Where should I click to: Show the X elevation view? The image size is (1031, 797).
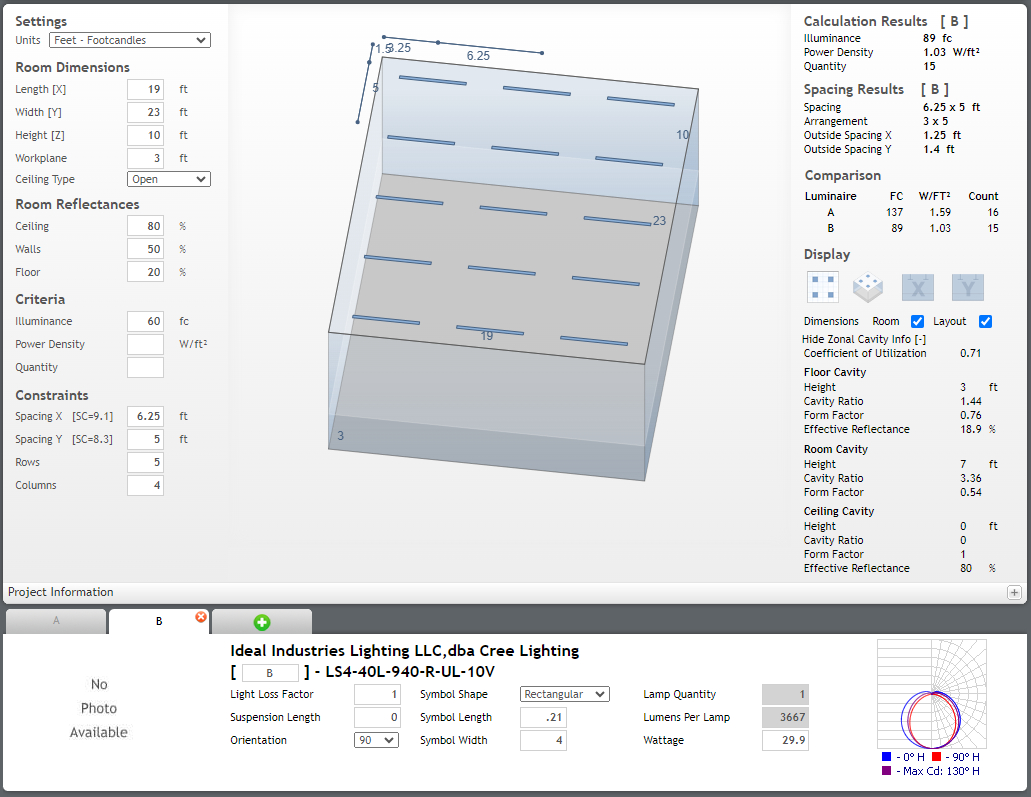click(x=917, y=288)
